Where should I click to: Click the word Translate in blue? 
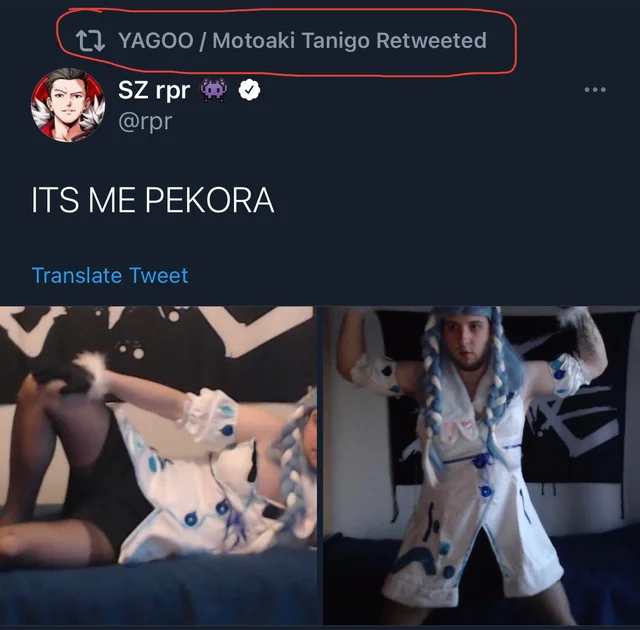pos(77,275)
